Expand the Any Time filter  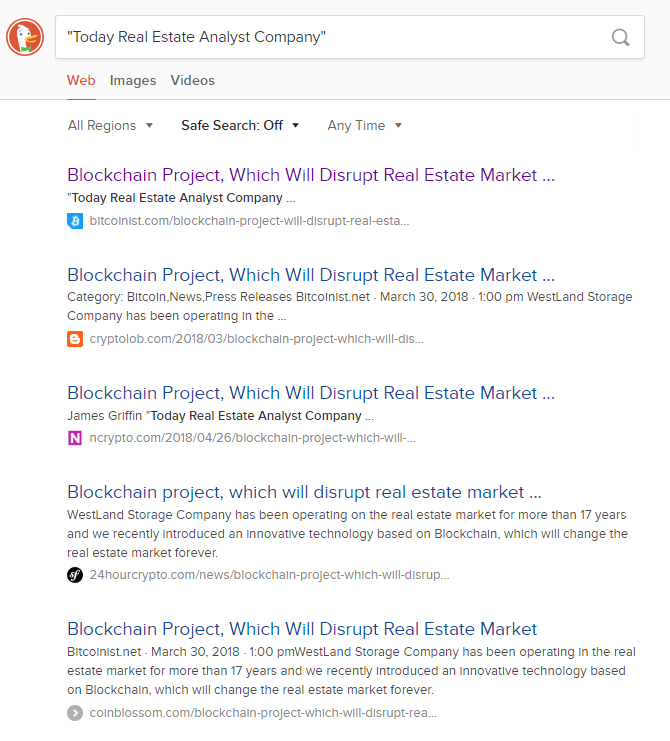pyautogui.click(x=364, y=125)
